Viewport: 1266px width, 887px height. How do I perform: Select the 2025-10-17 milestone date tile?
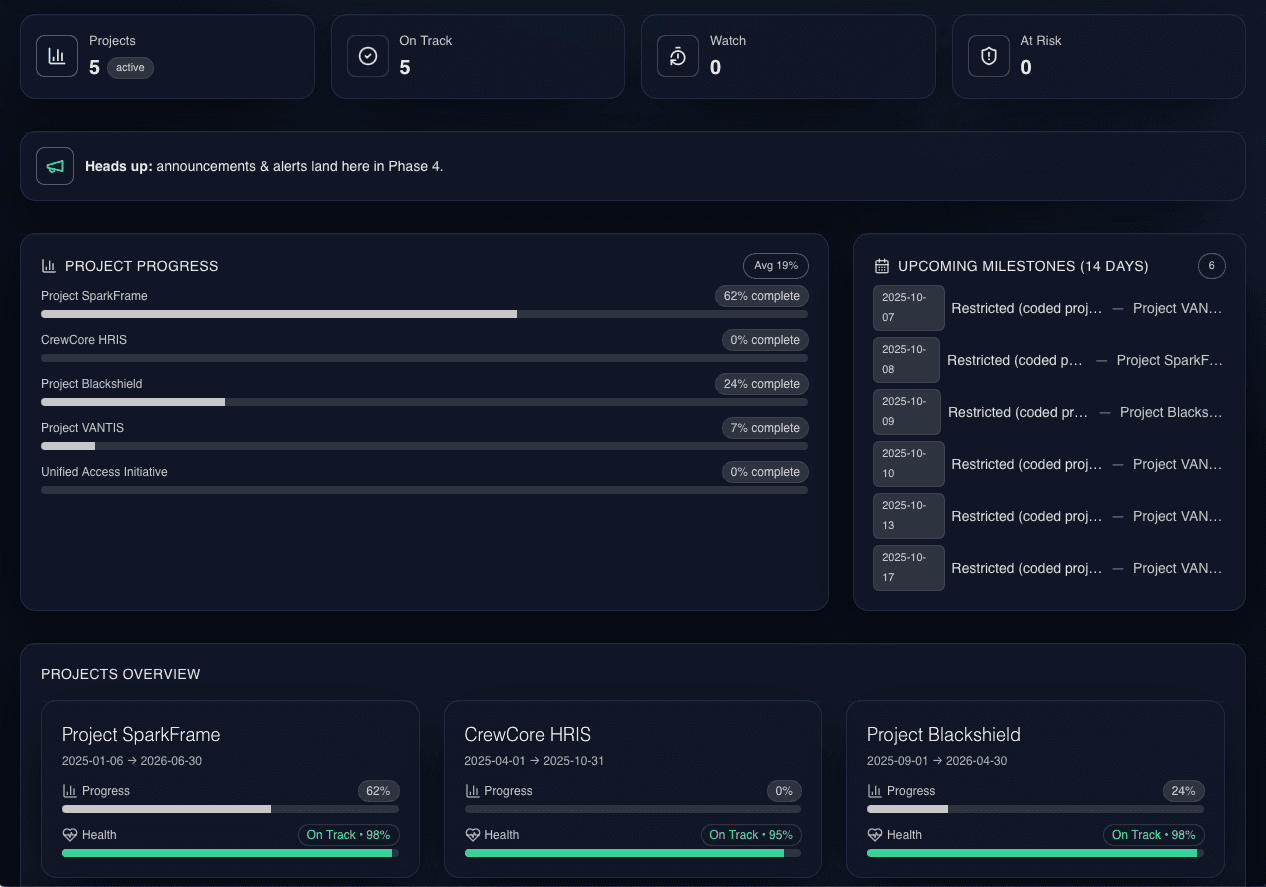(908, 568)
